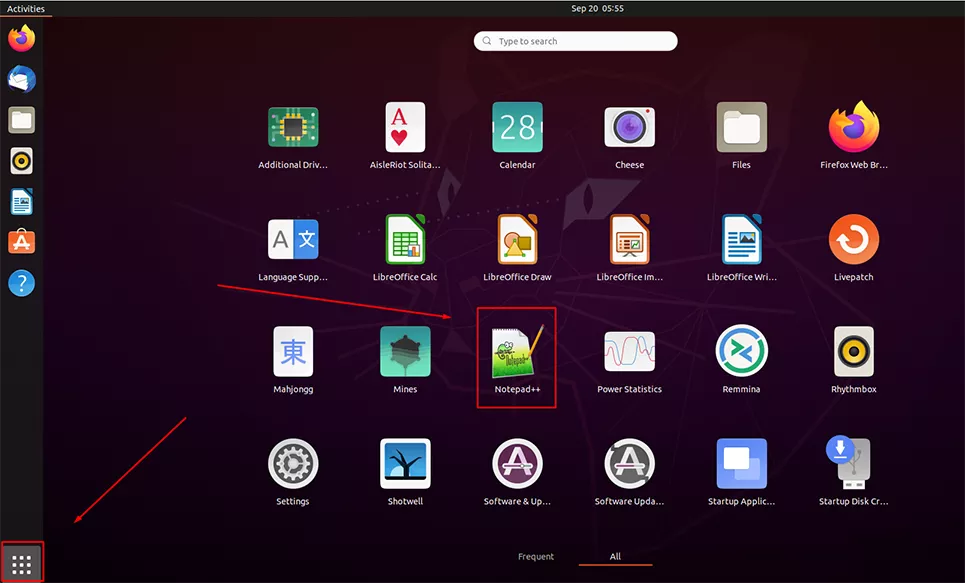
Task: Open Software & Updates
Action: (x=517, y=464)
